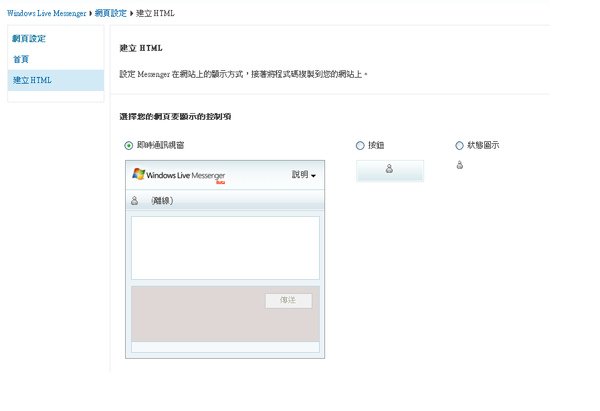Select the 即時通訊視窗 radio option
Viewport: 600px width, 411px height.
(129, 145)
